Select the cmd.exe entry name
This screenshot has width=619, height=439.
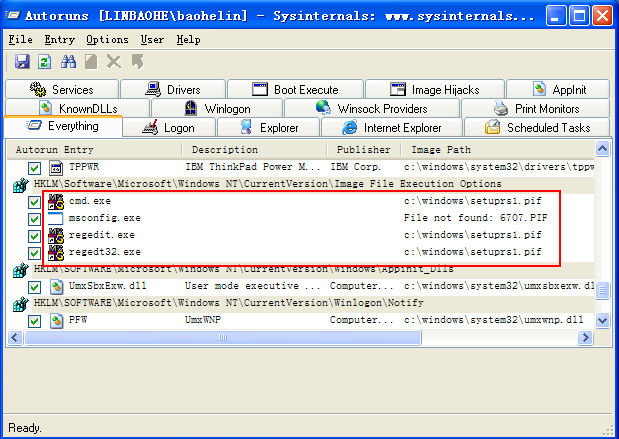90,201
